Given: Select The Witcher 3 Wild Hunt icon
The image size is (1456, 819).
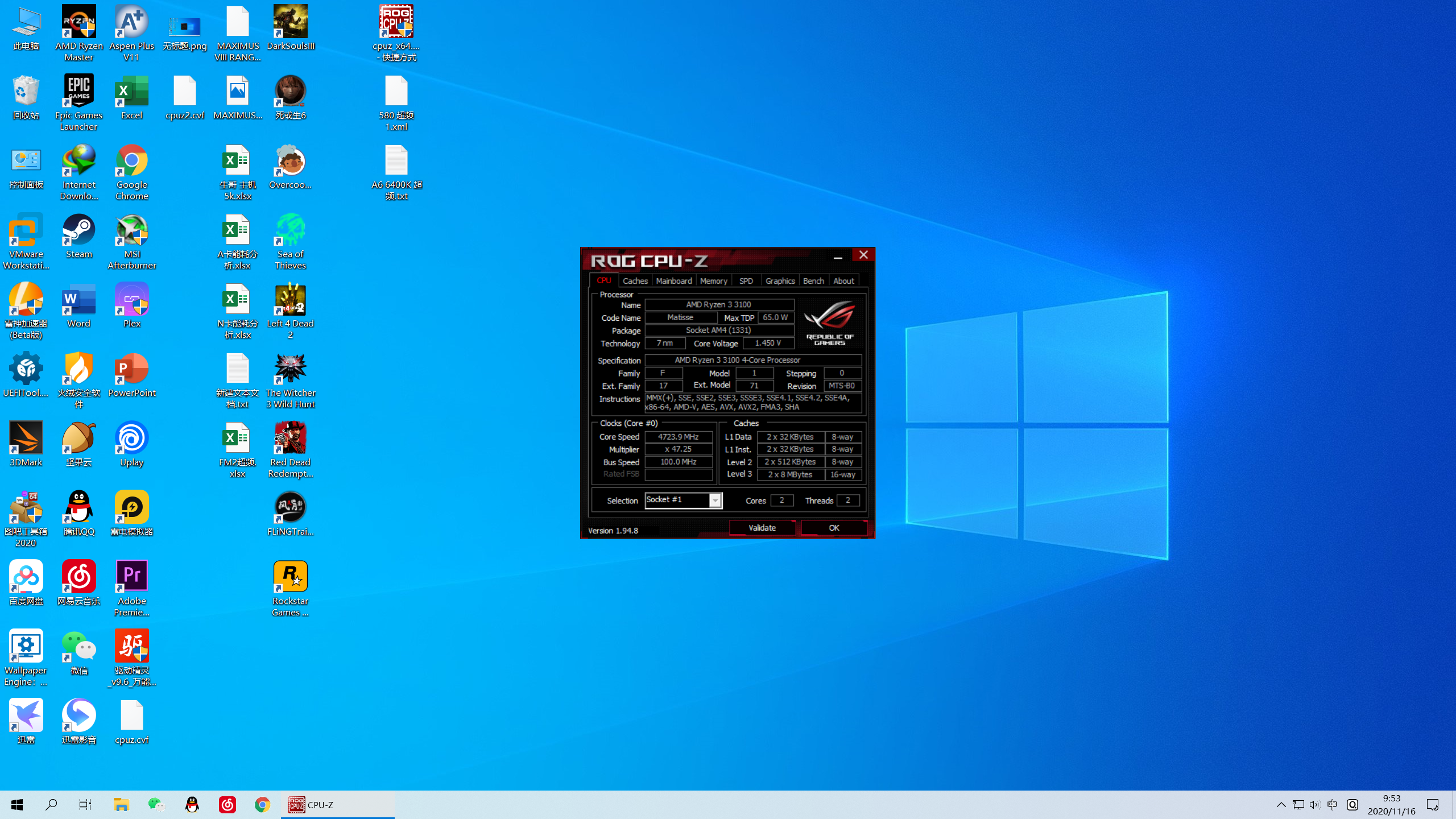Looking at the screenshot, I should [291, 380].
